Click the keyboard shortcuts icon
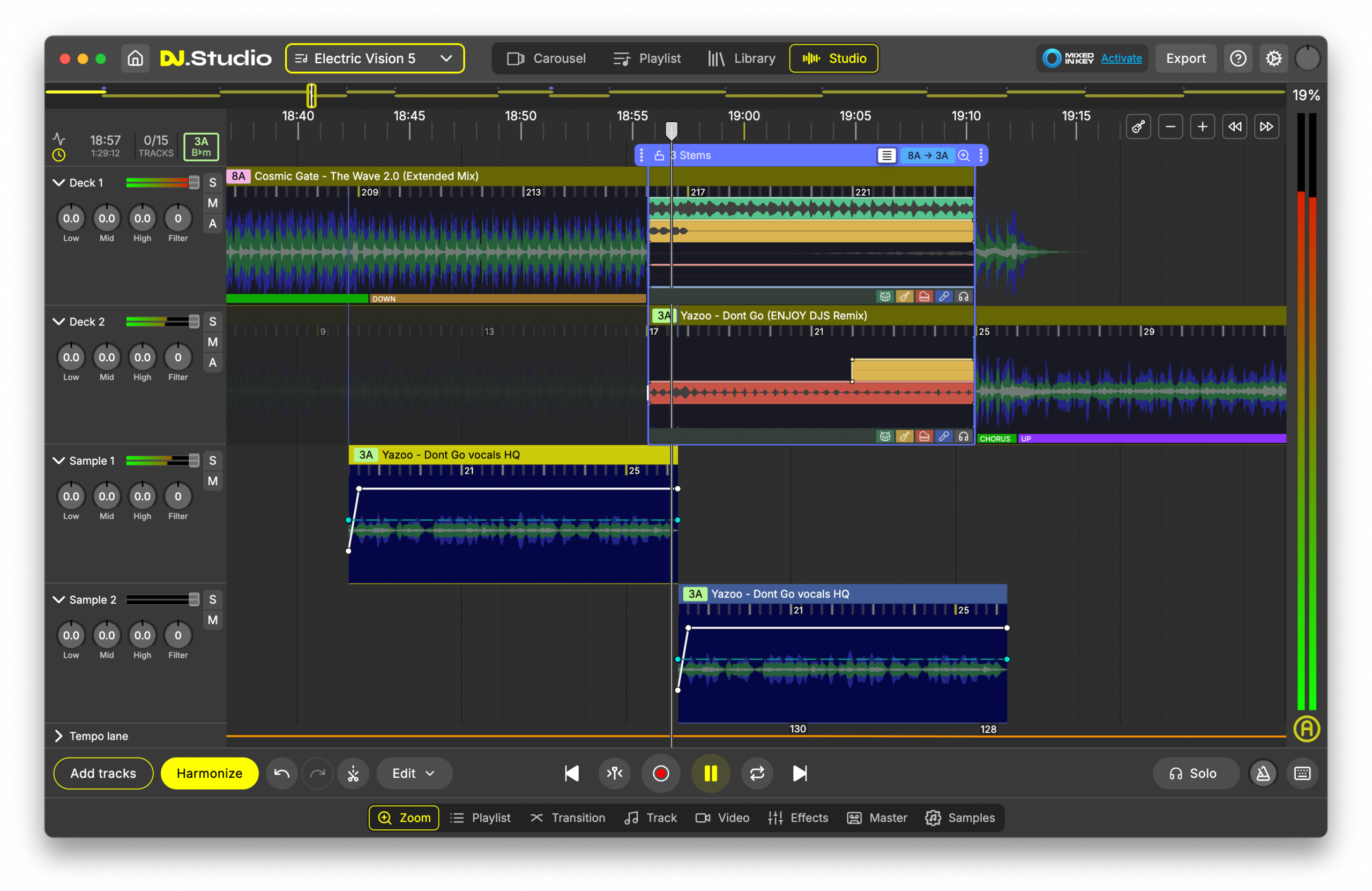 (x=1302, y=774)
